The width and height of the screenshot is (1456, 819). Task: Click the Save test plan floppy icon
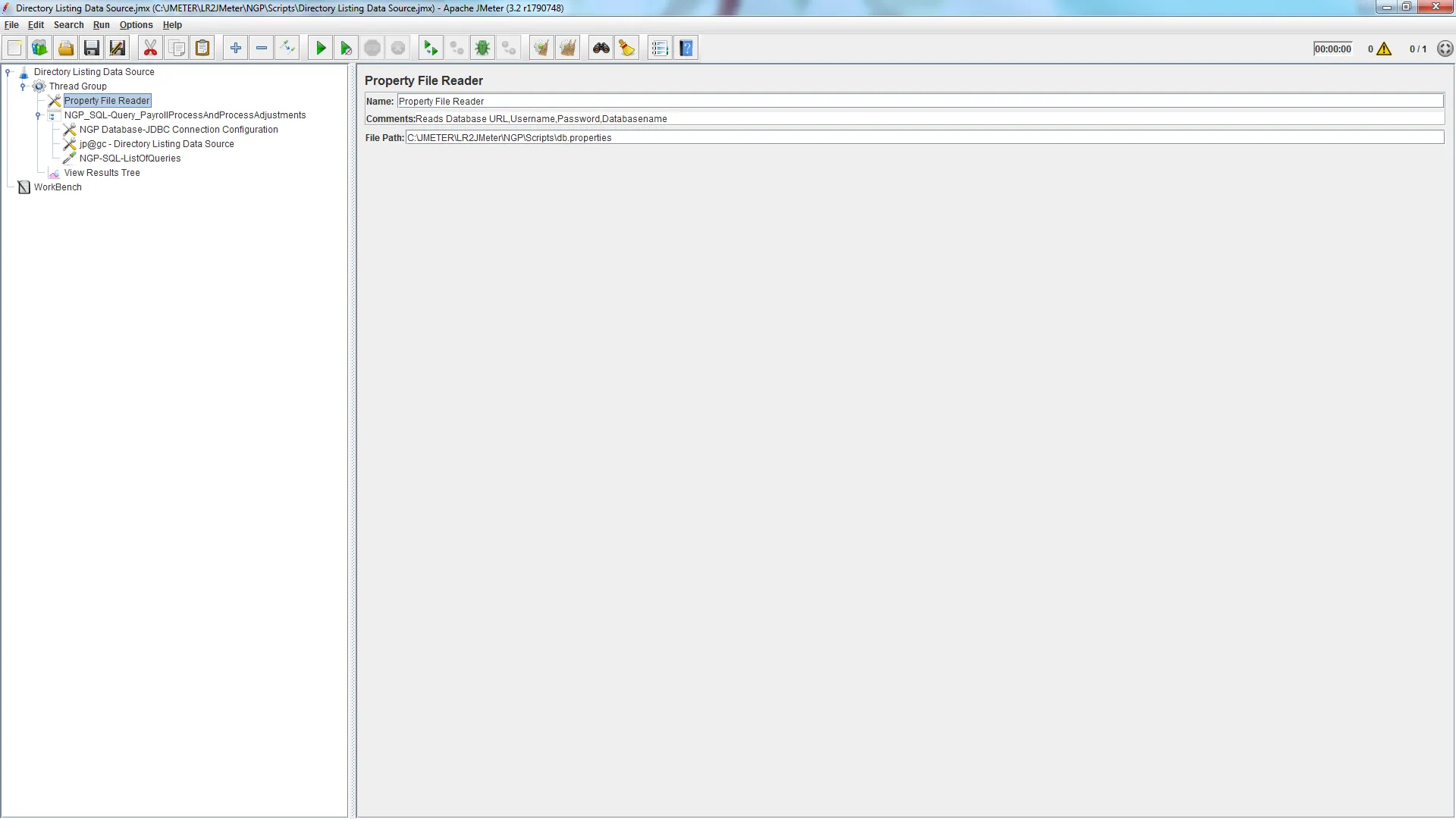[x=92, y=49]
